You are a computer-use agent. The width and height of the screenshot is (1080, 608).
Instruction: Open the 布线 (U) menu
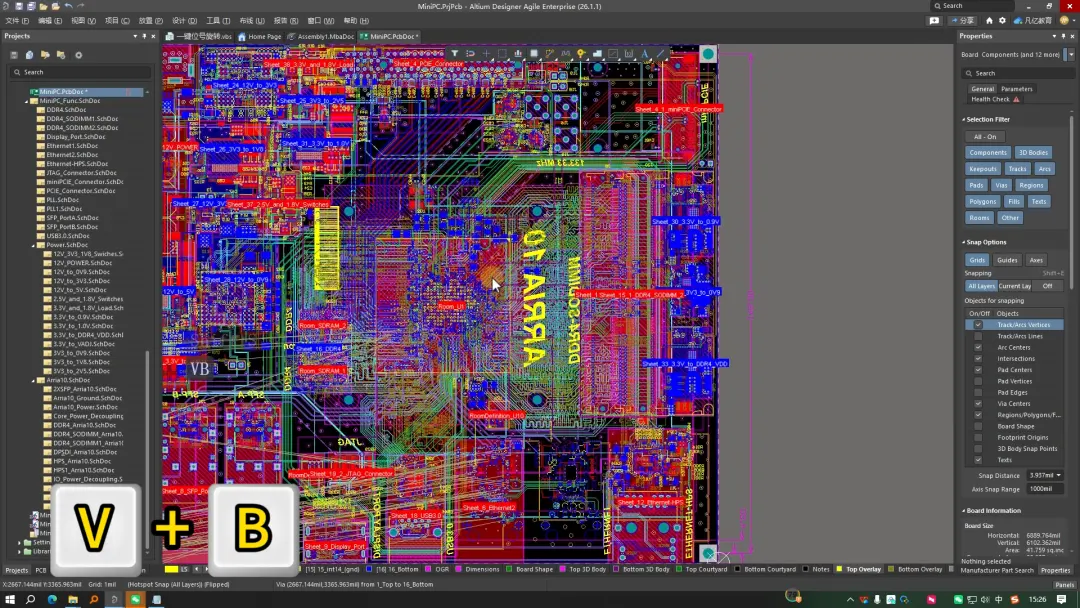click(251, 21)
